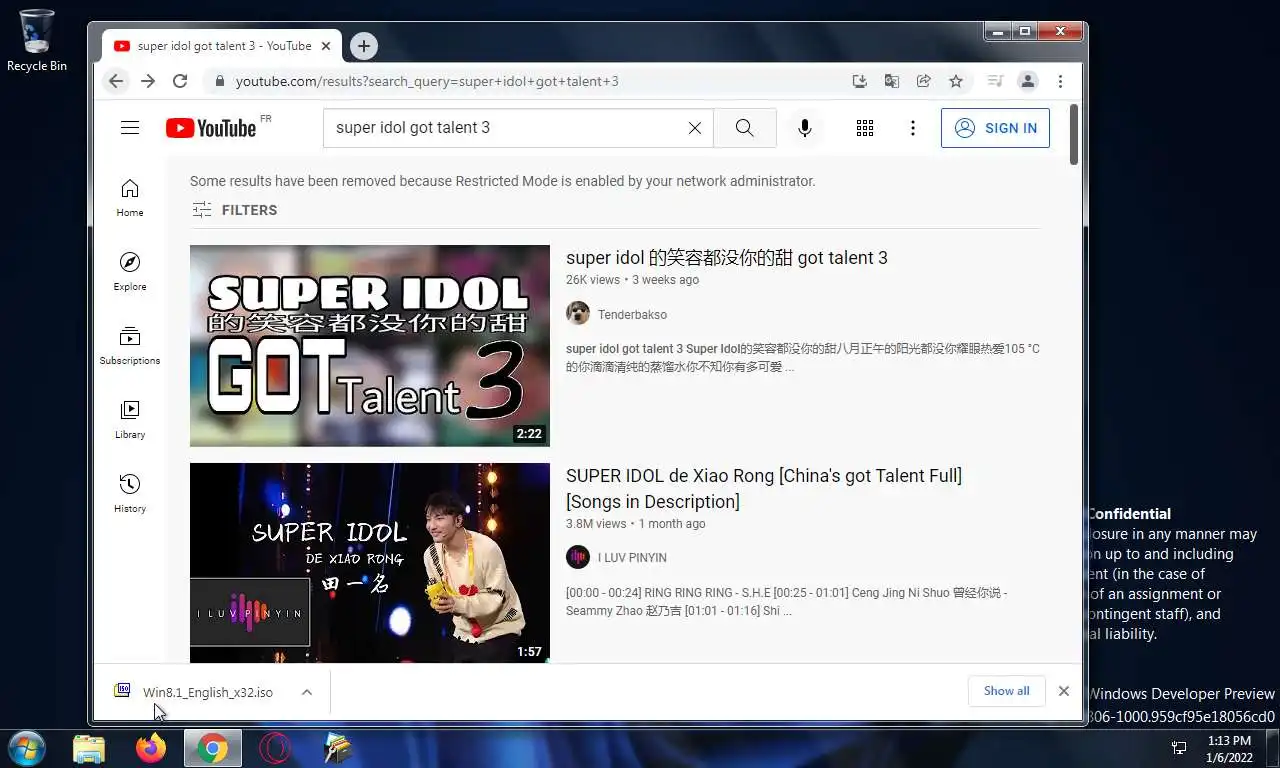Submit search with magnifier button
This screenshot has height=768, width=1280.
[x=744, y=128]
